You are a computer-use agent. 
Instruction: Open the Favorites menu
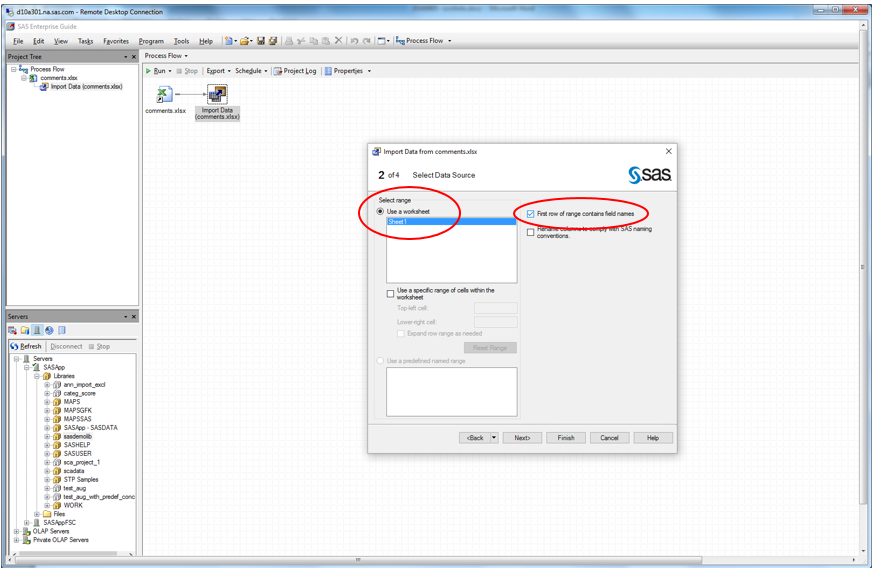click(116, 41)
